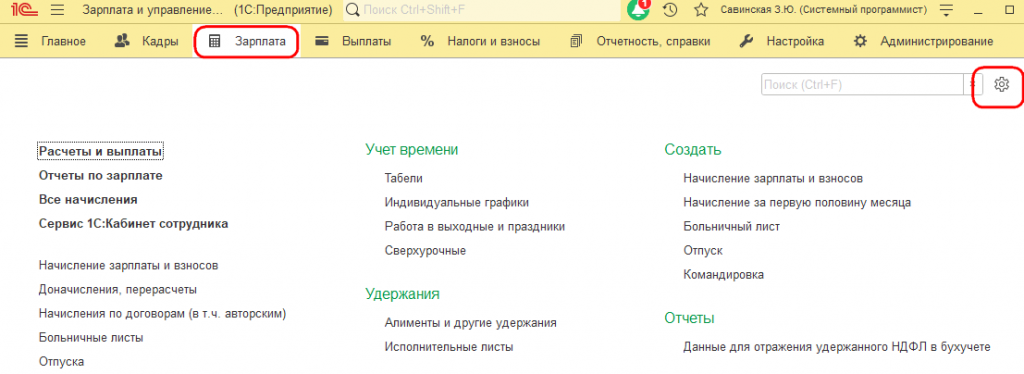Click the Отчеты heading
The height and width of the screenshot is (374, 1024).
point(689,318)
